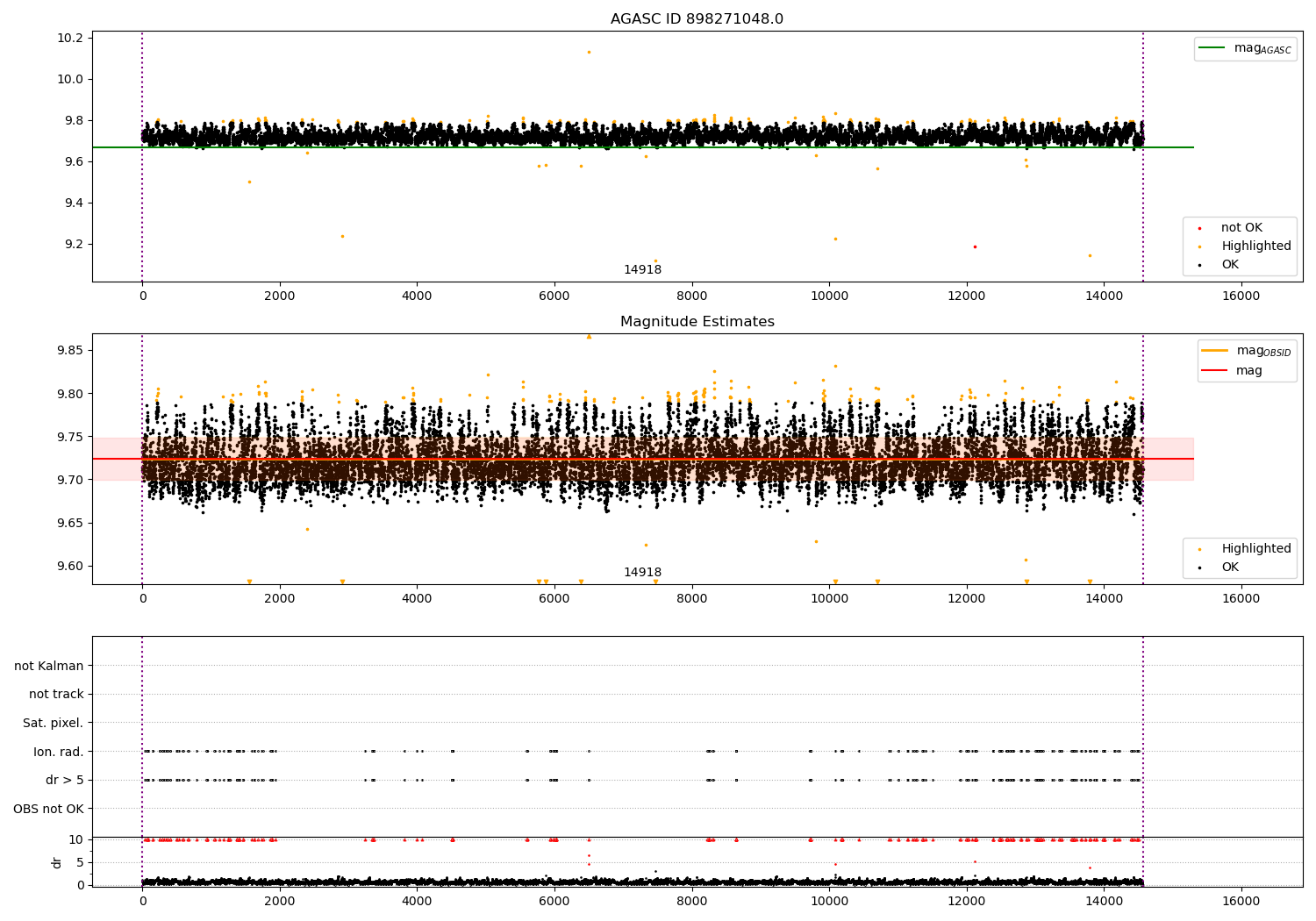1316x921 pixels.
Task: Click 'Highlighted' legend entry in the top plot
Action: click(1255, 246)
